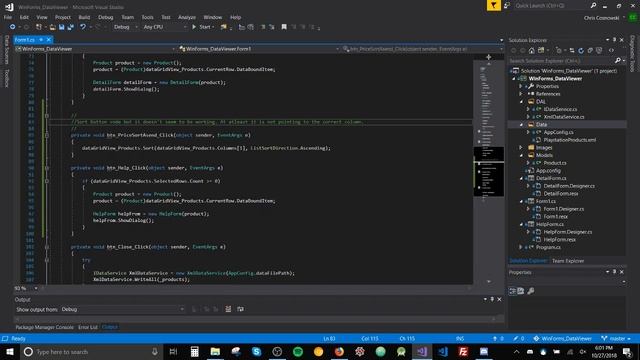Toggle the bookmark icon in the toolbar
Image resolution: width=640 pixels, height=360 pixels.
284,27
